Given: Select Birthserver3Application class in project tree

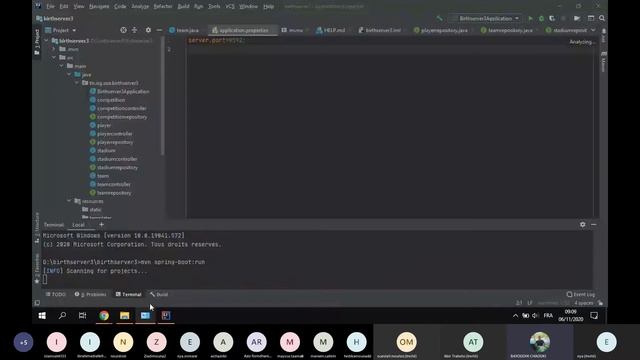Looking at the screenshot, I should click(x=119, y=91).
